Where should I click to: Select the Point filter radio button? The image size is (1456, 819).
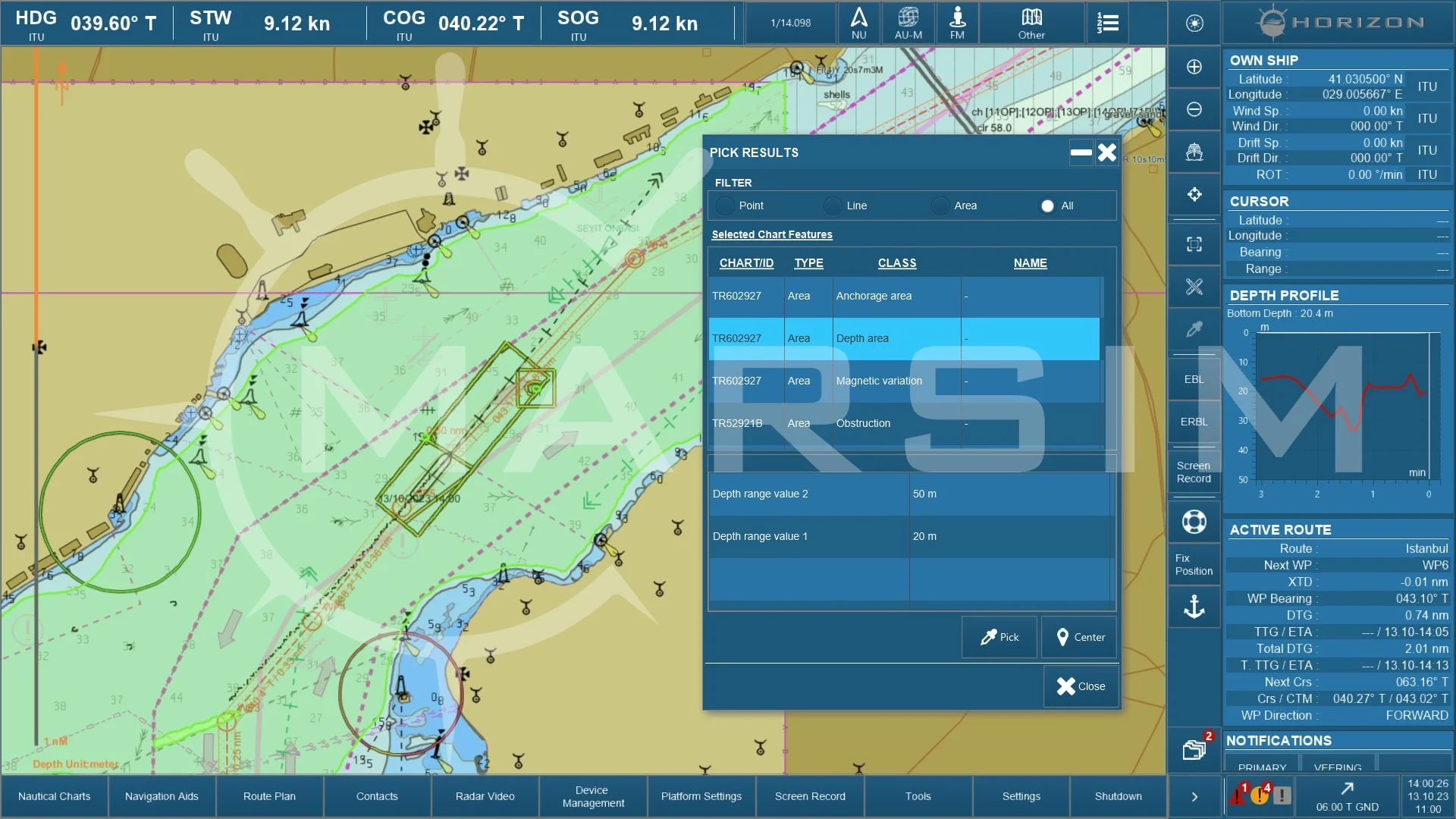(726, 206)
